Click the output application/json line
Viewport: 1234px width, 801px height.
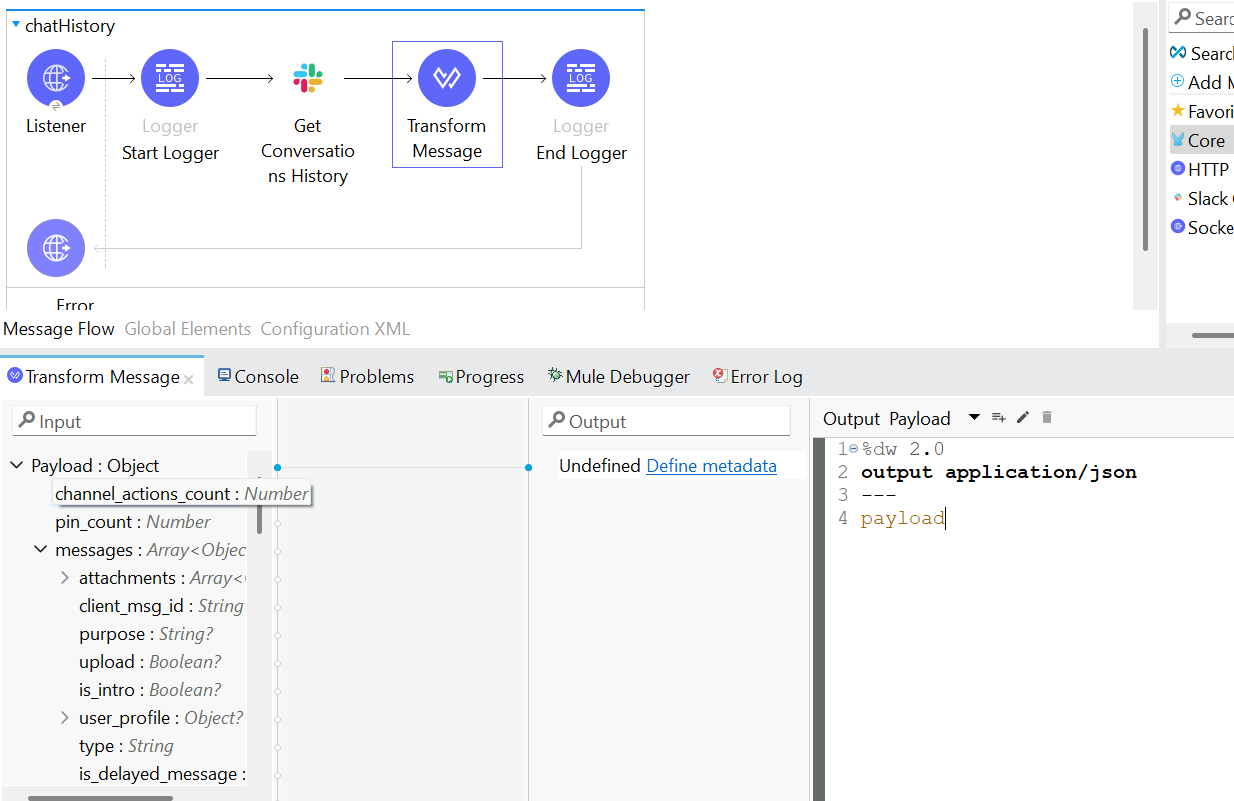pos(998,472)
